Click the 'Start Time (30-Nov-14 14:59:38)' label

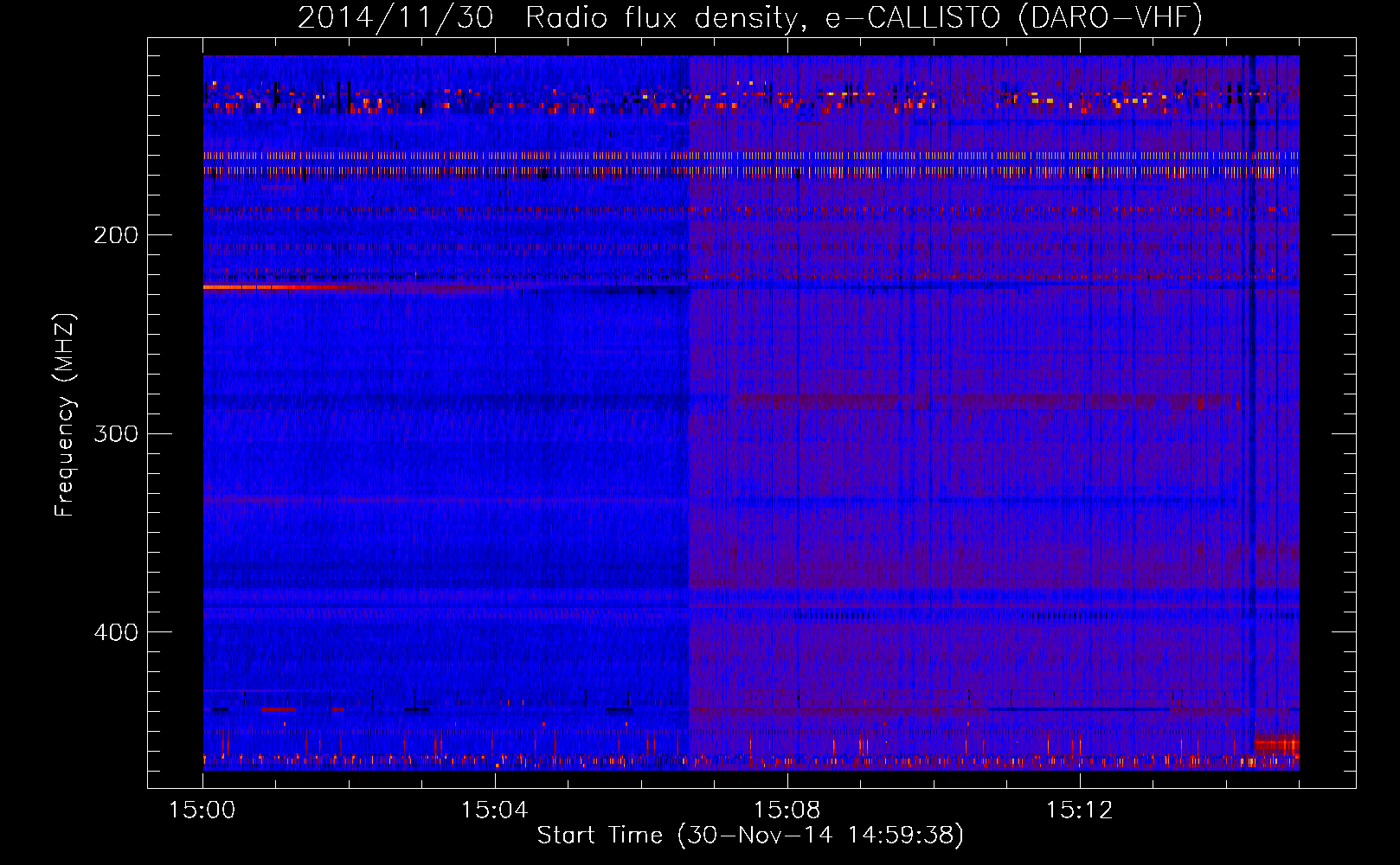click(x=750, y=836)
